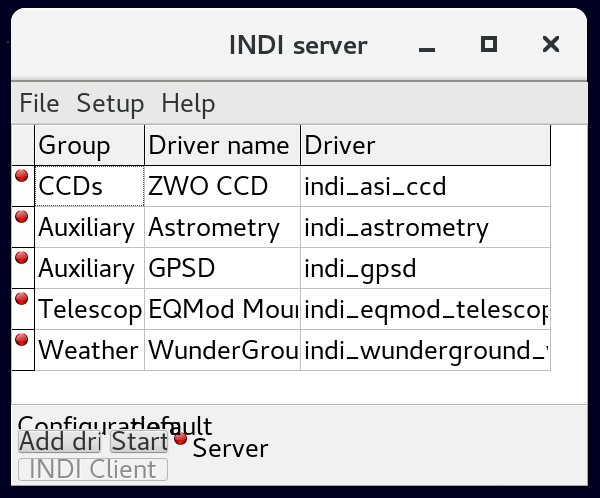Select the indi_gpsd driver cell

425,269
